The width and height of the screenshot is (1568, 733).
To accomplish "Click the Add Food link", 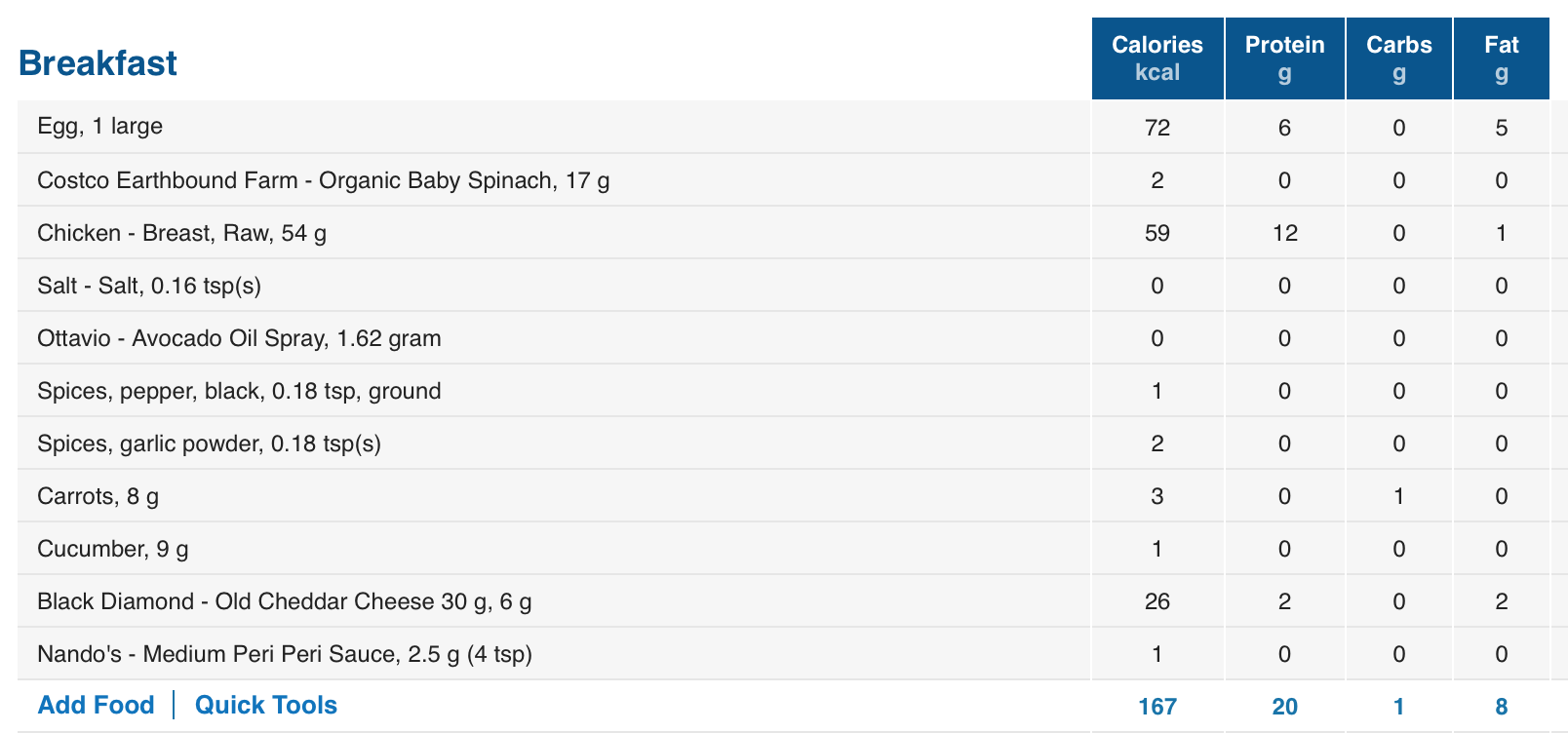I will tap(96, 705).
